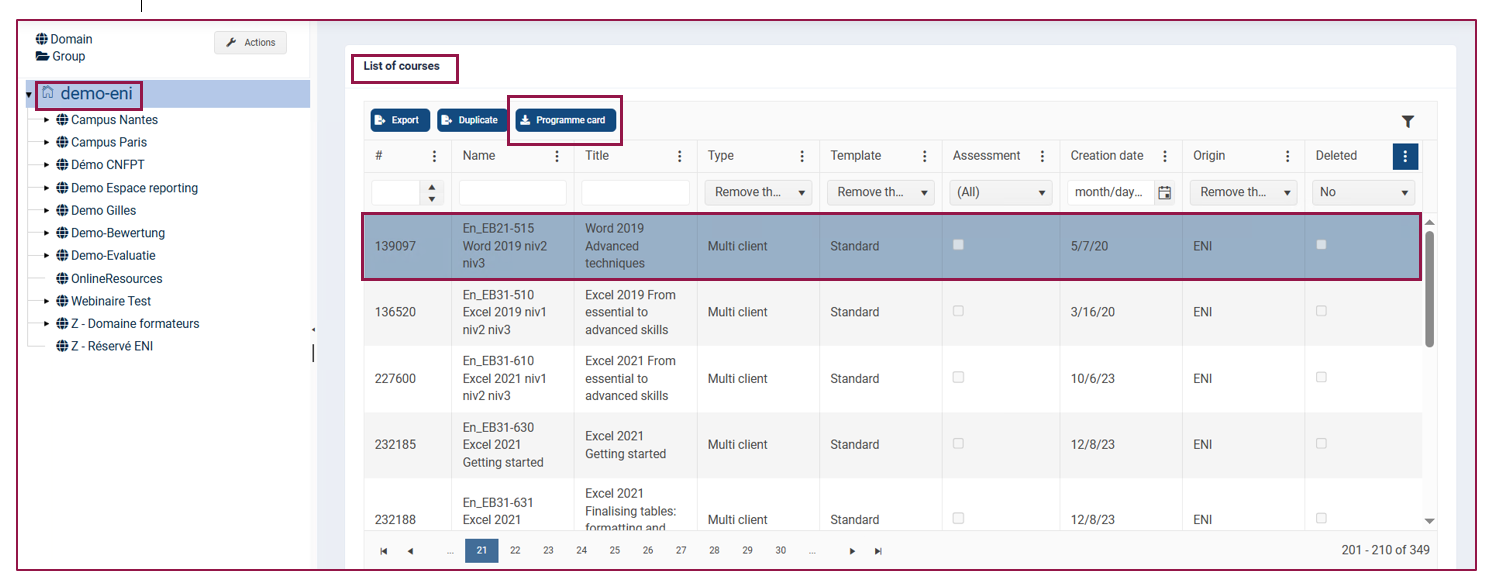The image size is (1488, 583).
Task: Go to the last page
Action: pos(878,551)
